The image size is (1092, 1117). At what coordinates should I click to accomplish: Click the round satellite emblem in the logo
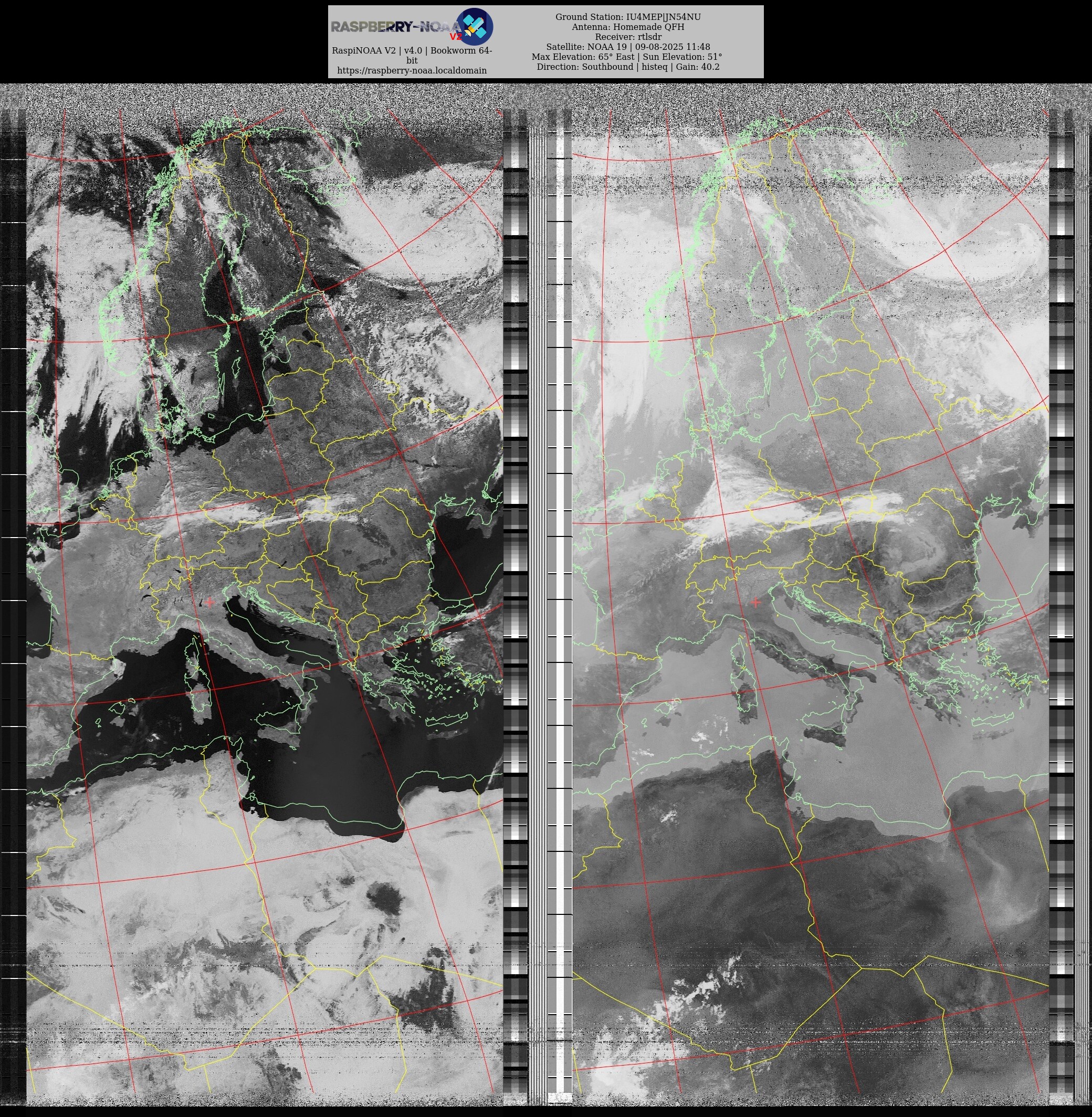pos(474,26)
